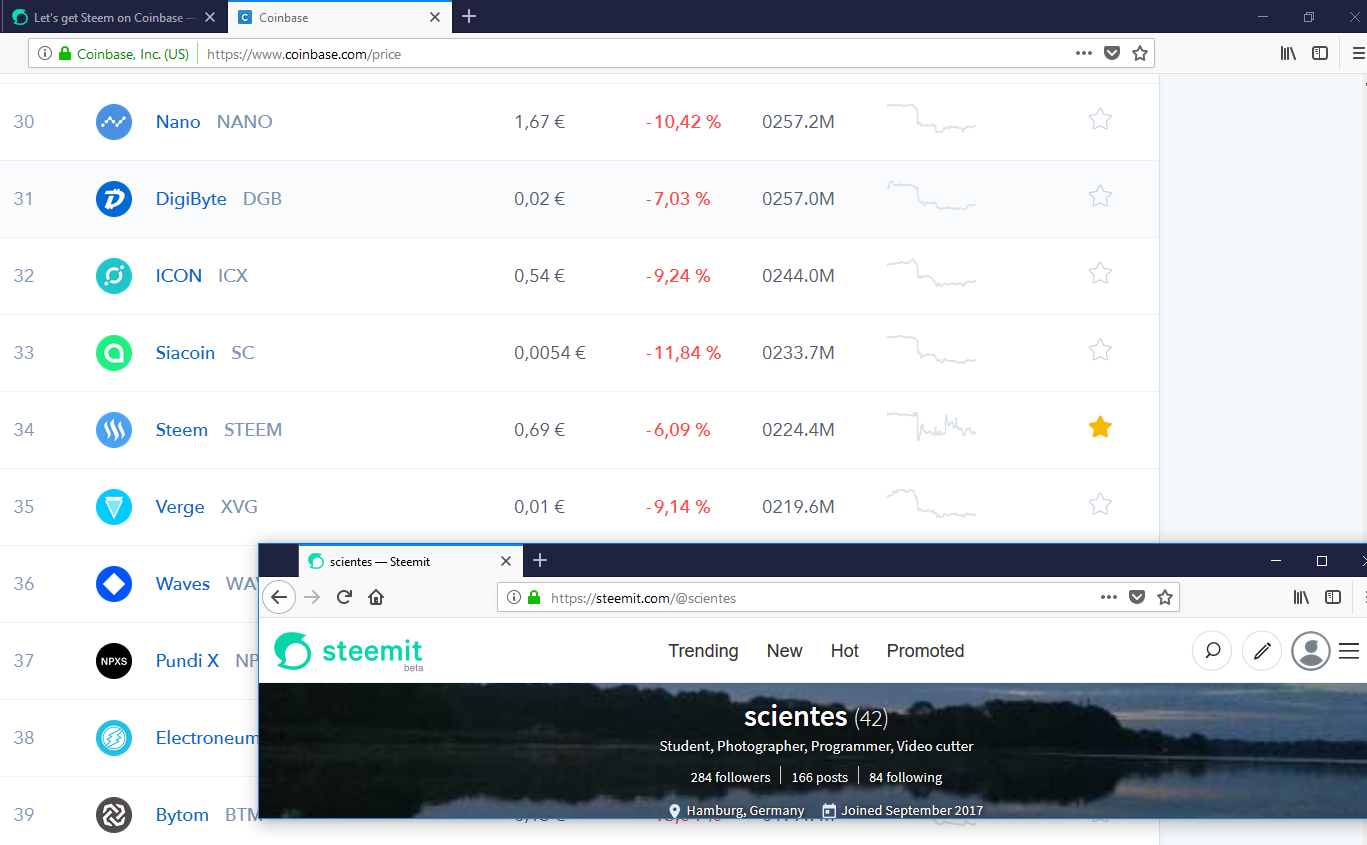Viewport: 1367px width, 845px height.
Task: Bookmark the Steemit page with the star
Action: pyautogui.click(x=1165, y=597)
